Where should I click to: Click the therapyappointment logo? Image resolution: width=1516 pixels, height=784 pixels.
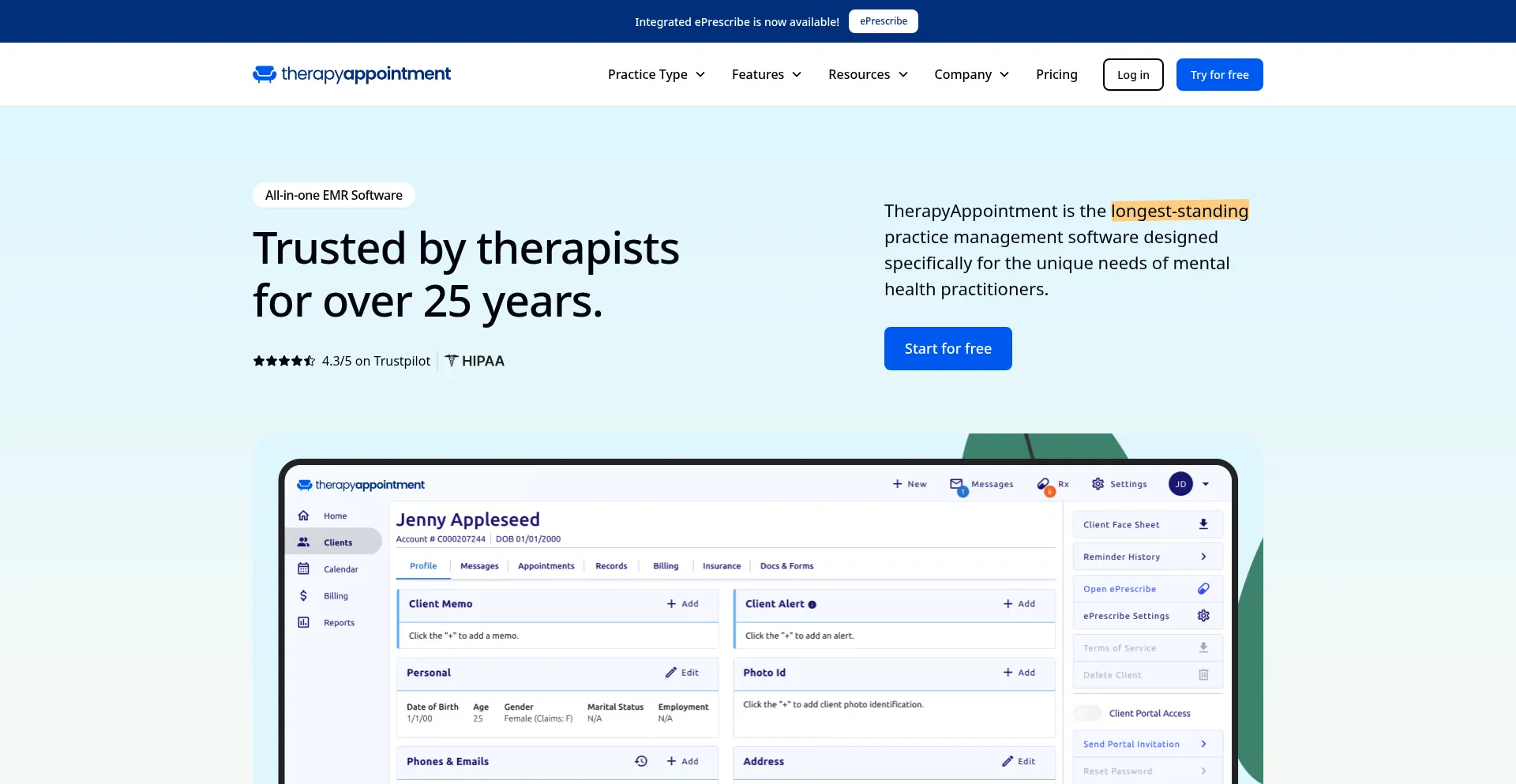(351, 74)
